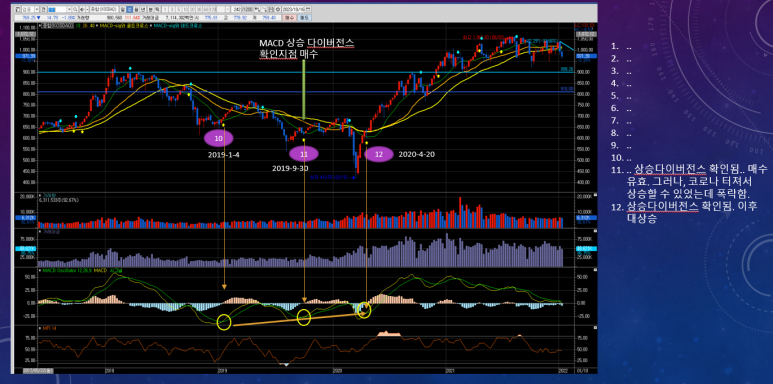Click the MACD-sig 골든크로스 legend text

(124, 26)
